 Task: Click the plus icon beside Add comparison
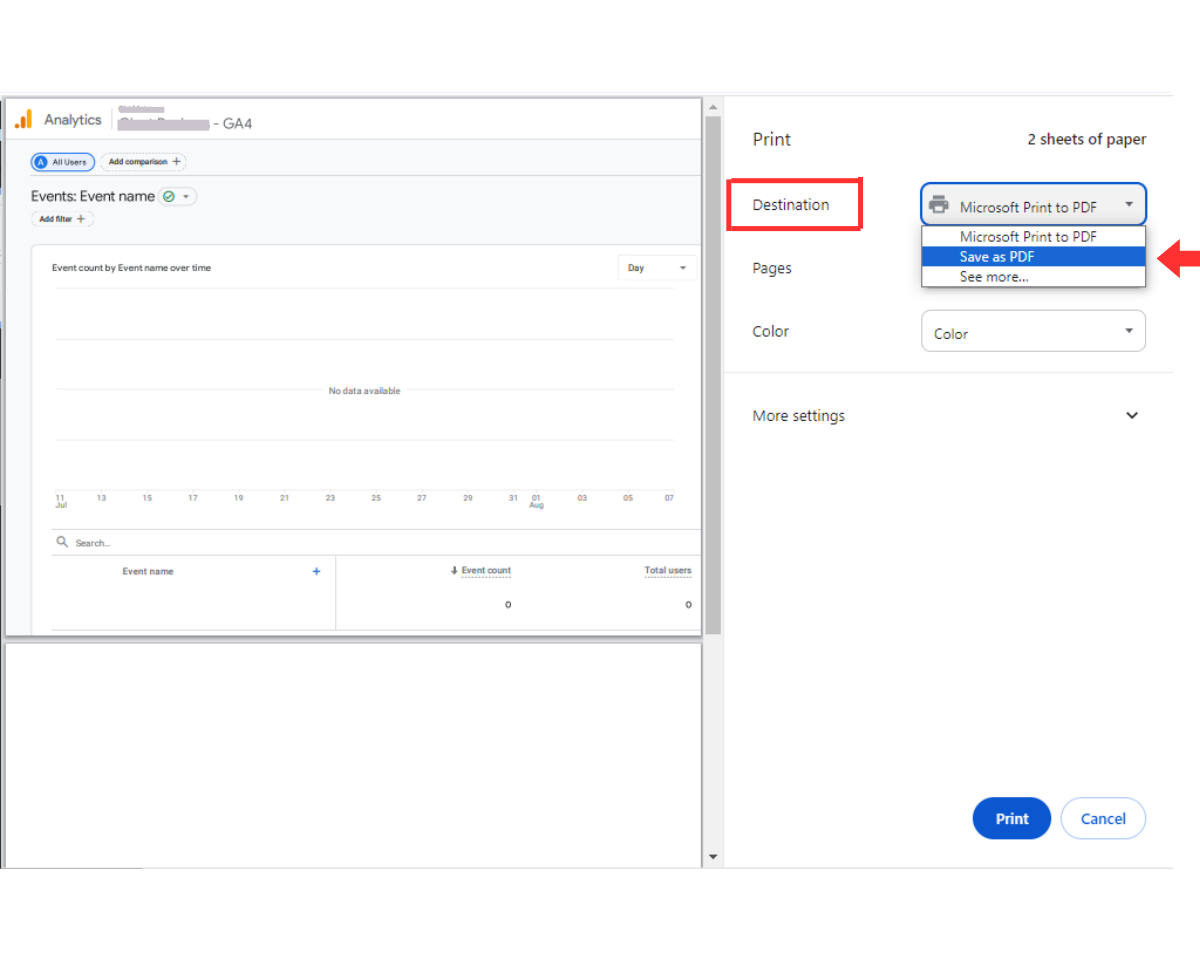click(177, 161)
